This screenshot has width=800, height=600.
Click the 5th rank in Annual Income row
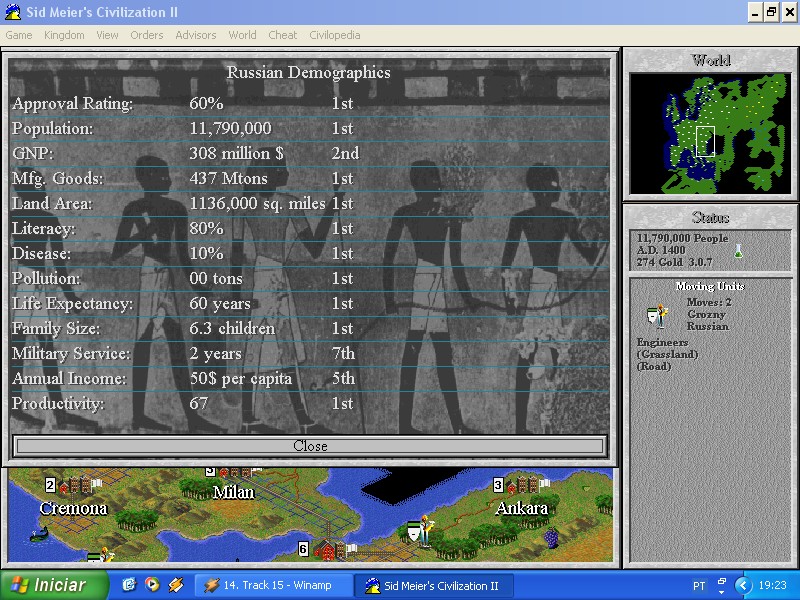(x=343, y=379)
